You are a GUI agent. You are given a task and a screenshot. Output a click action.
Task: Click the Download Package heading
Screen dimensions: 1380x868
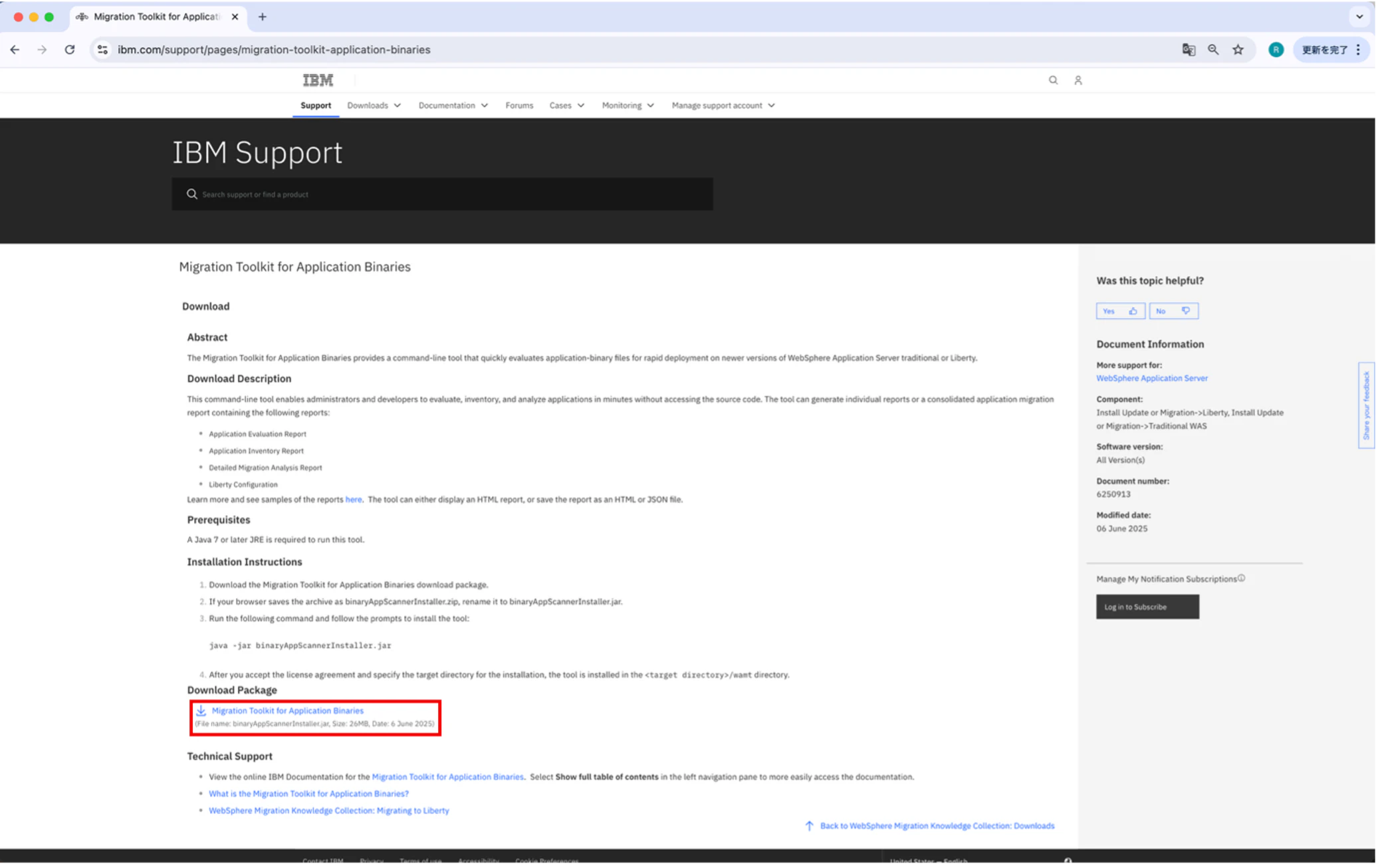click(232, 690)
